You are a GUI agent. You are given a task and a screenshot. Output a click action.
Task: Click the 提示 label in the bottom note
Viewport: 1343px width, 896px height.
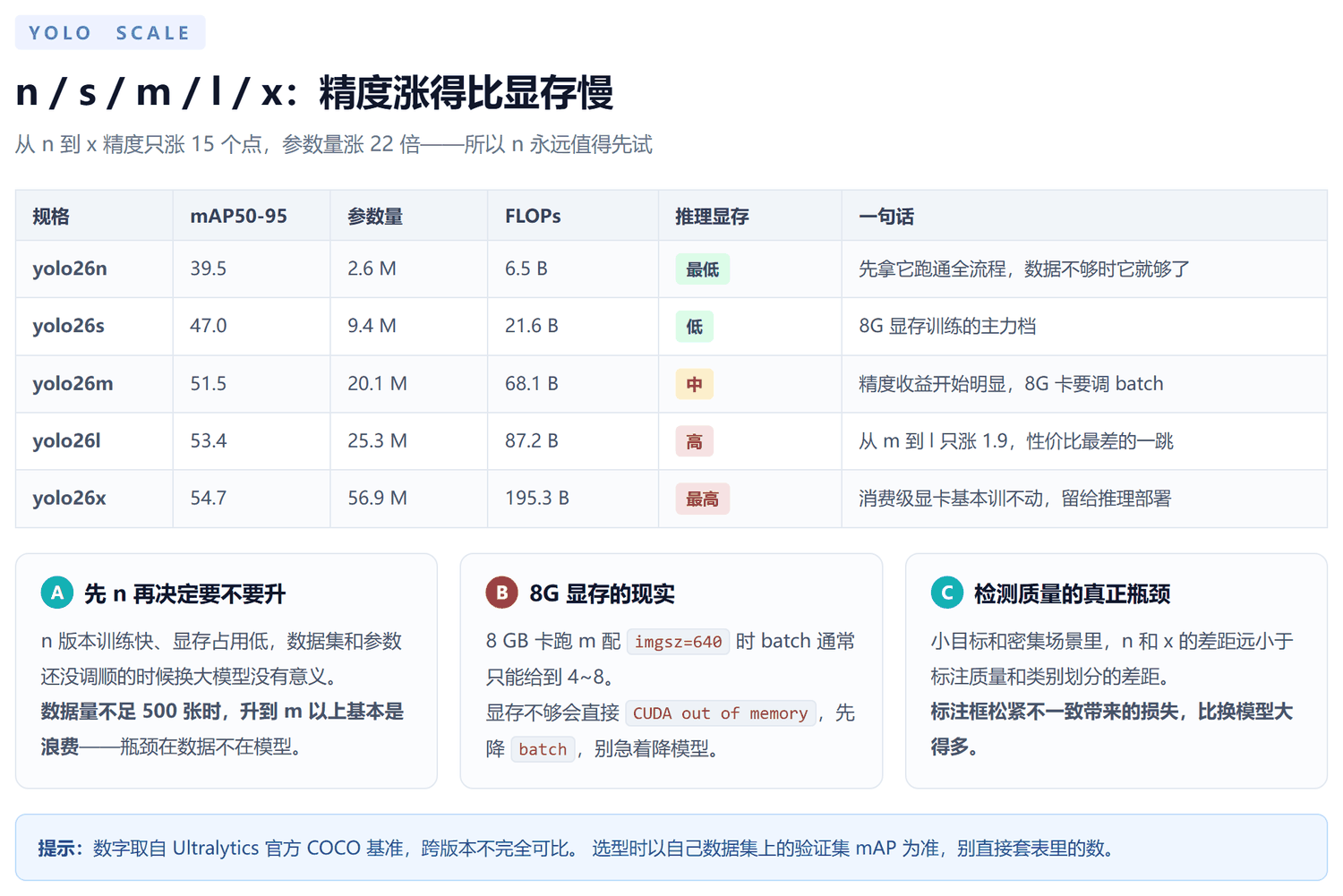click(60, 848)
